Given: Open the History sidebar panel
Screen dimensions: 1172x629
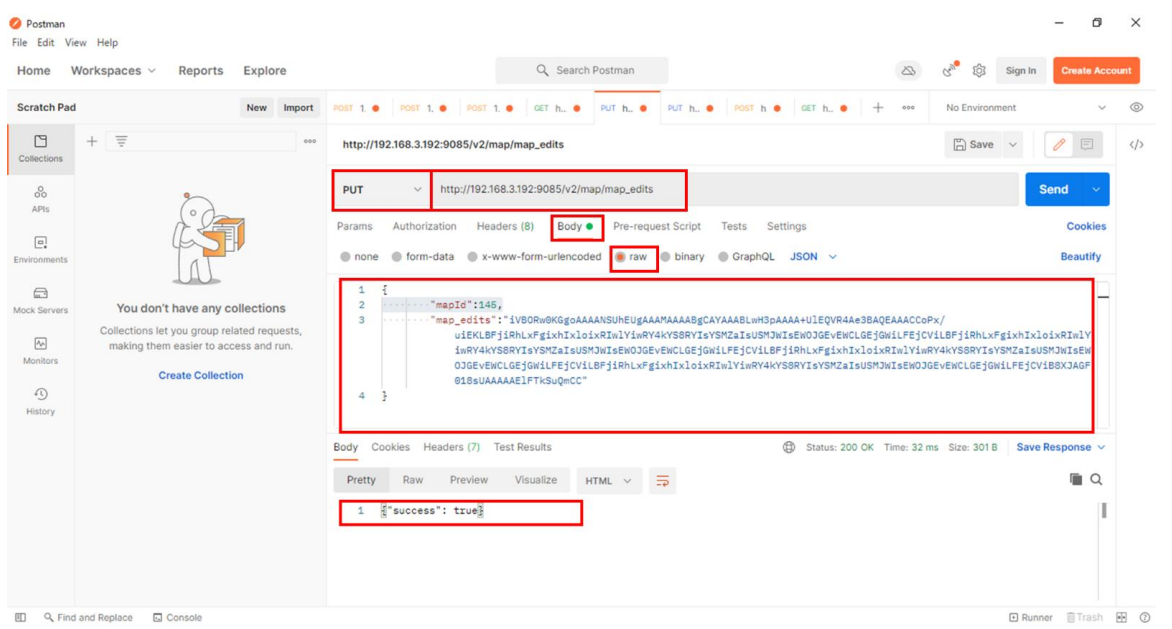Looking at the screenshot, I should (x=40, y=401).
